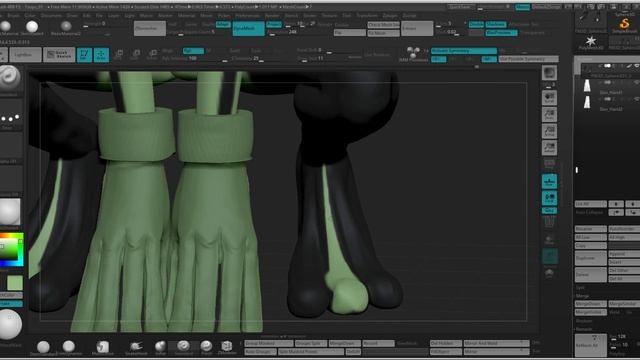Toggle Draw mode in the top shelf
This screenshot has width=640, height=360.
tap(101, 55)
